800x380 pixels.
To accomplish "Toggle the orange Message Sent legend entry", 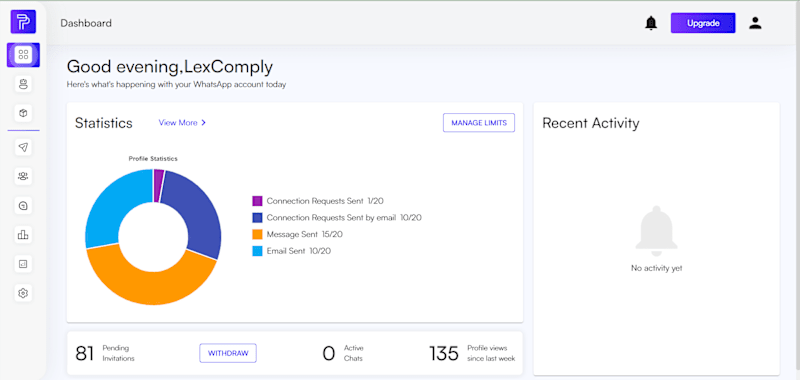I will tap(297, 235).
